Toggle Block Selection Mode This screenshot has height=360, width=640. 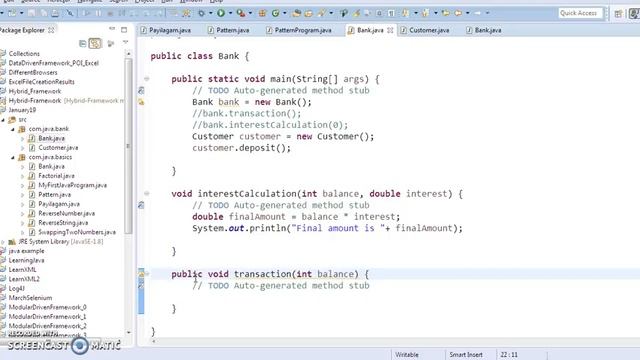click(379, 13)
